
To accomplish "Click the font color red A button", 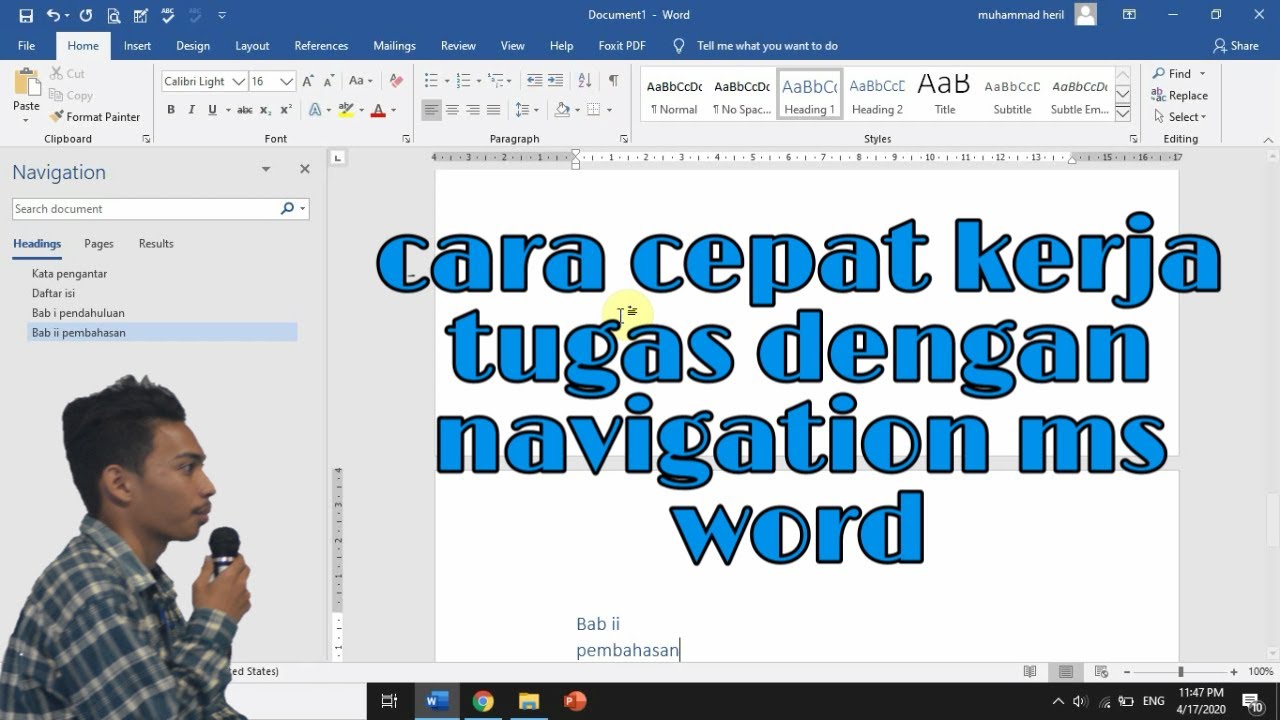I will tap(378, 110).
